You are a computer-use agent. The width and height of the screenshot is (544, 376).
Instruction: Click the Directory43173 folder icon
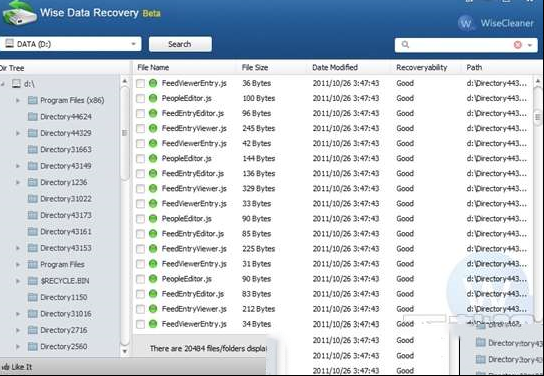coord(33,215)
